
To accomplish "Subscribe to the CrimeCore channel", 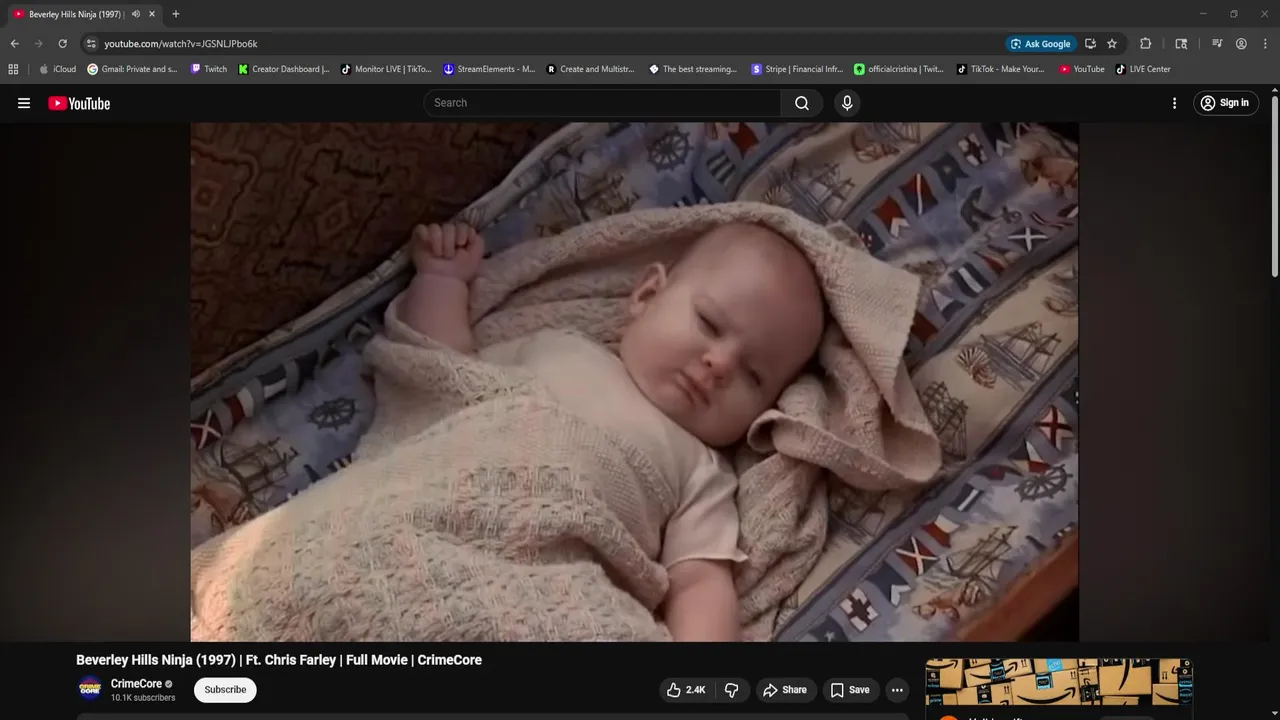I will pos(225,690).
